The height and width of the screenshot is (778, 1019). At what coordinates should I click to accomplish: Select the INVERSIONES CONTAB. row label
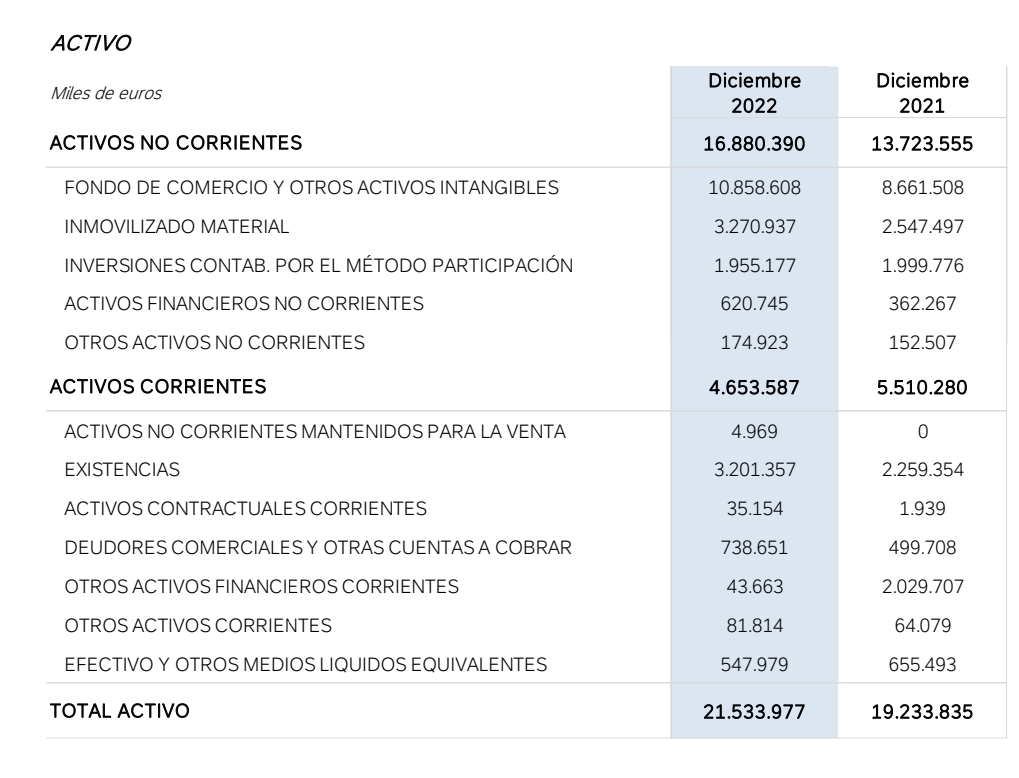coord(318,266)
